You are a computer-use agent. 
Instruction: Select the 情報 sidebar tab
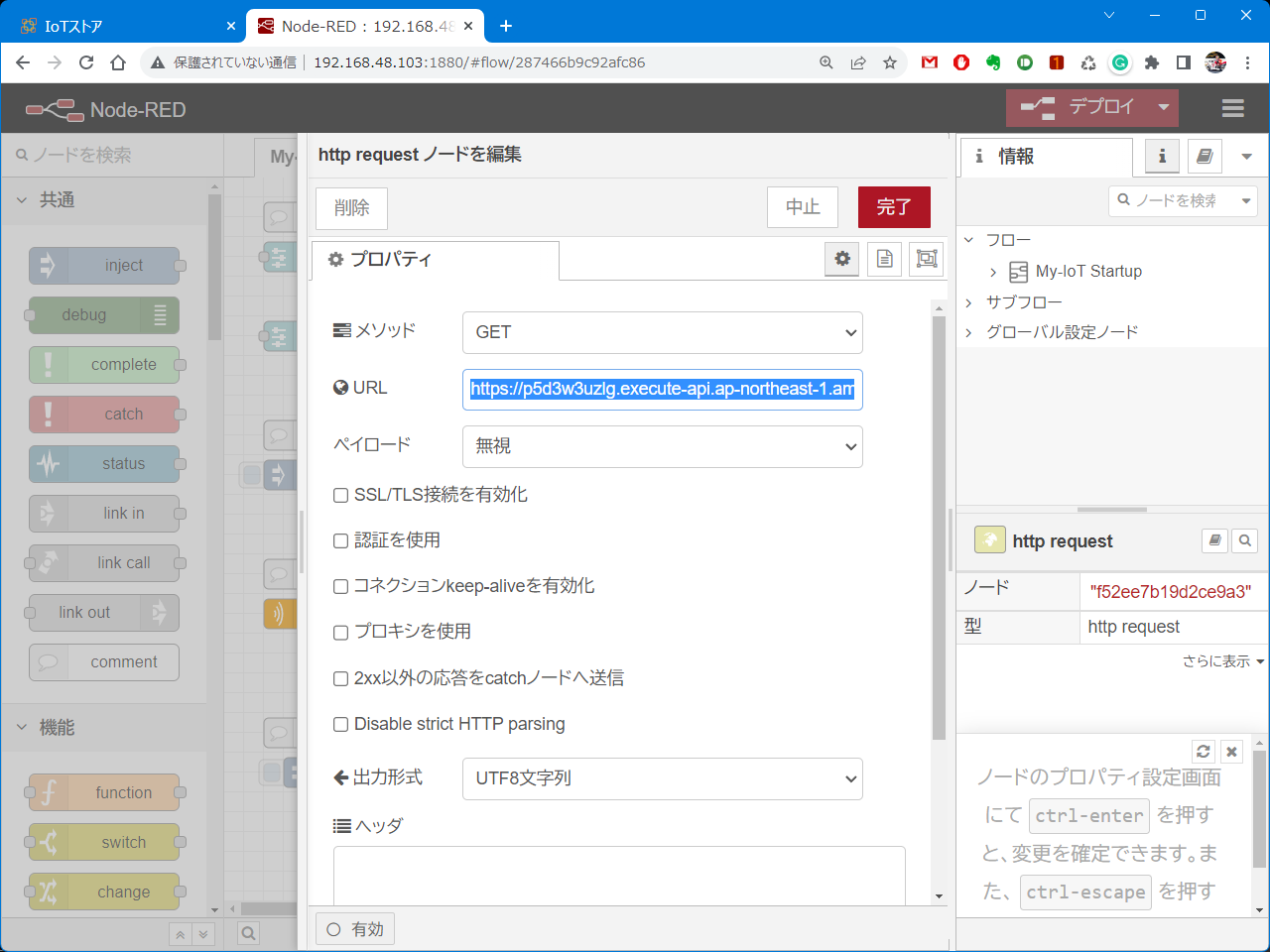(1046, 157)
